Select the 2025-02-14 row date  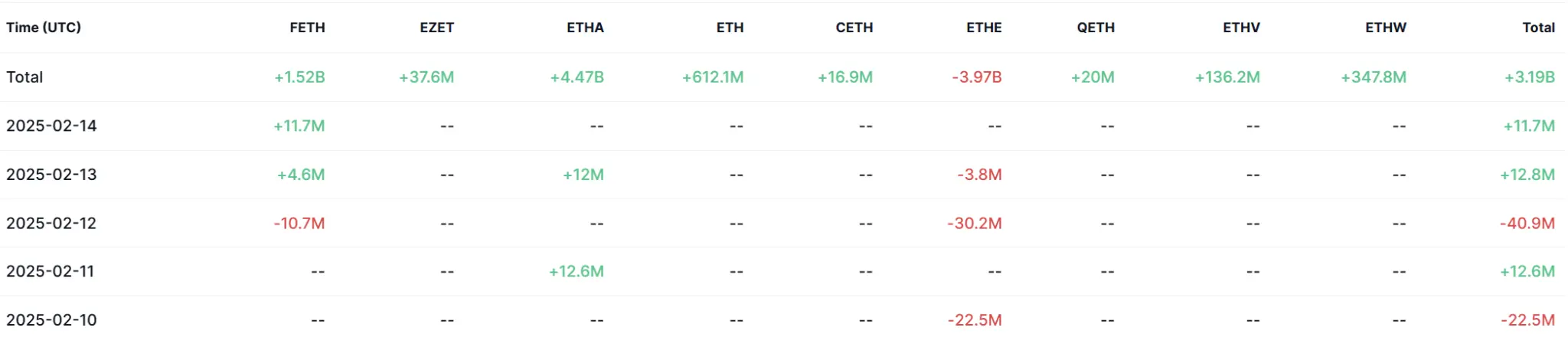[51, 126]
